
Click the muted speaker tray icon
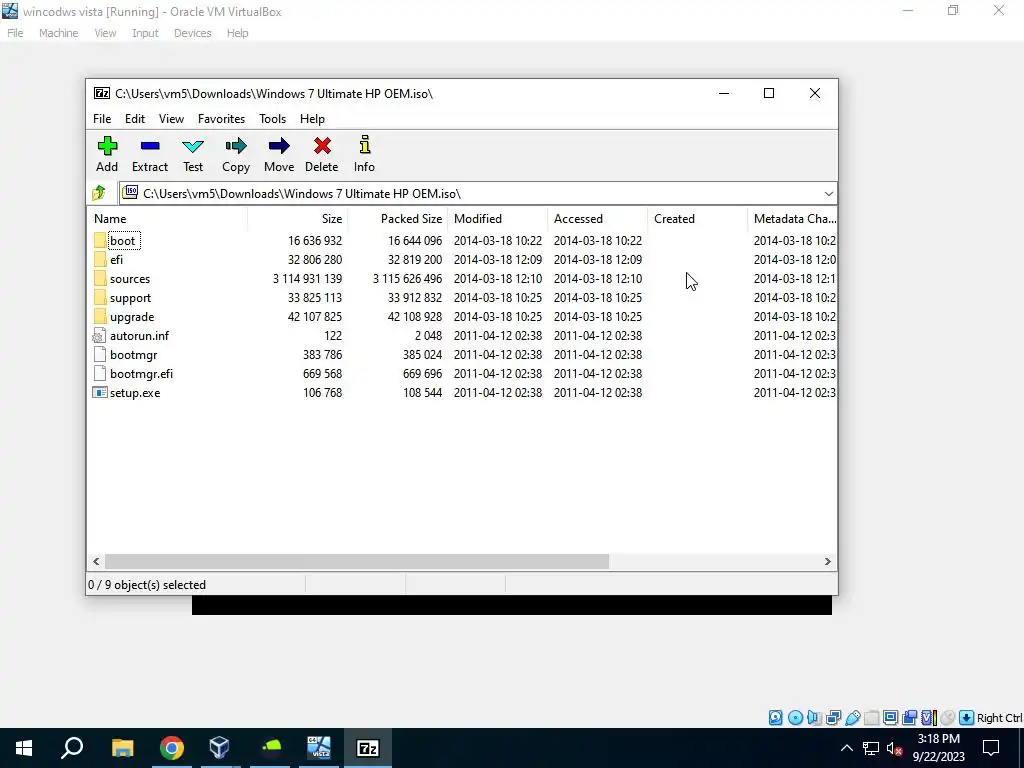tap(894, 748)
